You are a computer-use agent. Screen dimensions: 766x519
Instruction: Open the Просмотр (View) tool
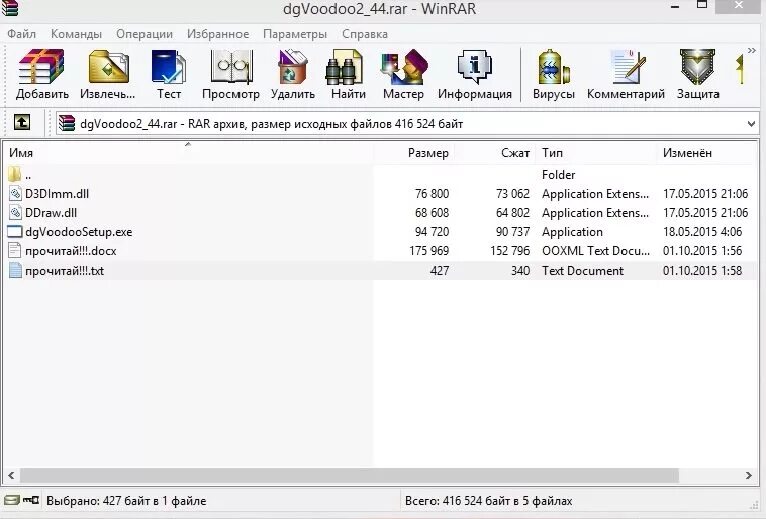[x=231, y=74]
